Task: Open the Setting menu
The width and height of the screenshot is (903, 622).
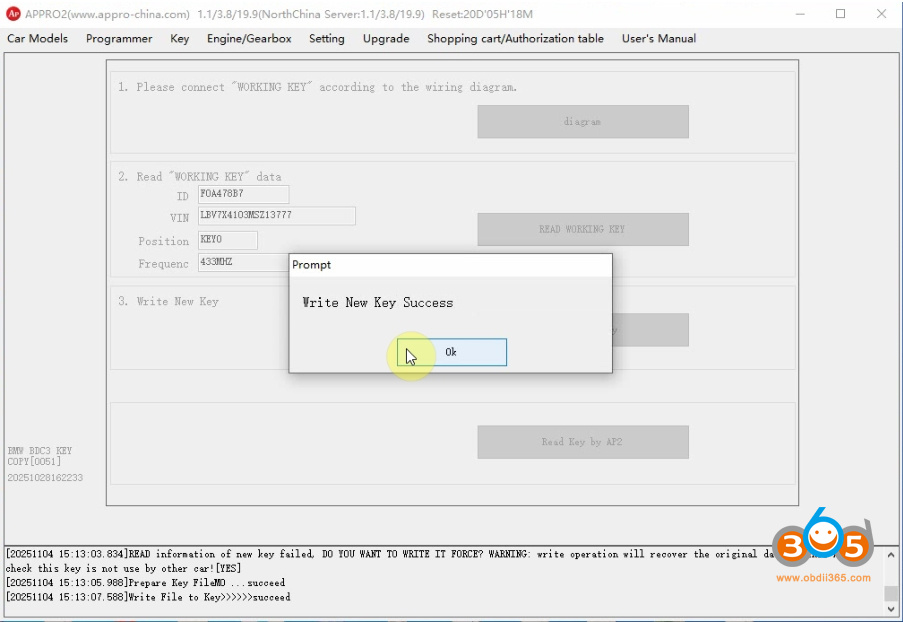Action: [326, 39]
